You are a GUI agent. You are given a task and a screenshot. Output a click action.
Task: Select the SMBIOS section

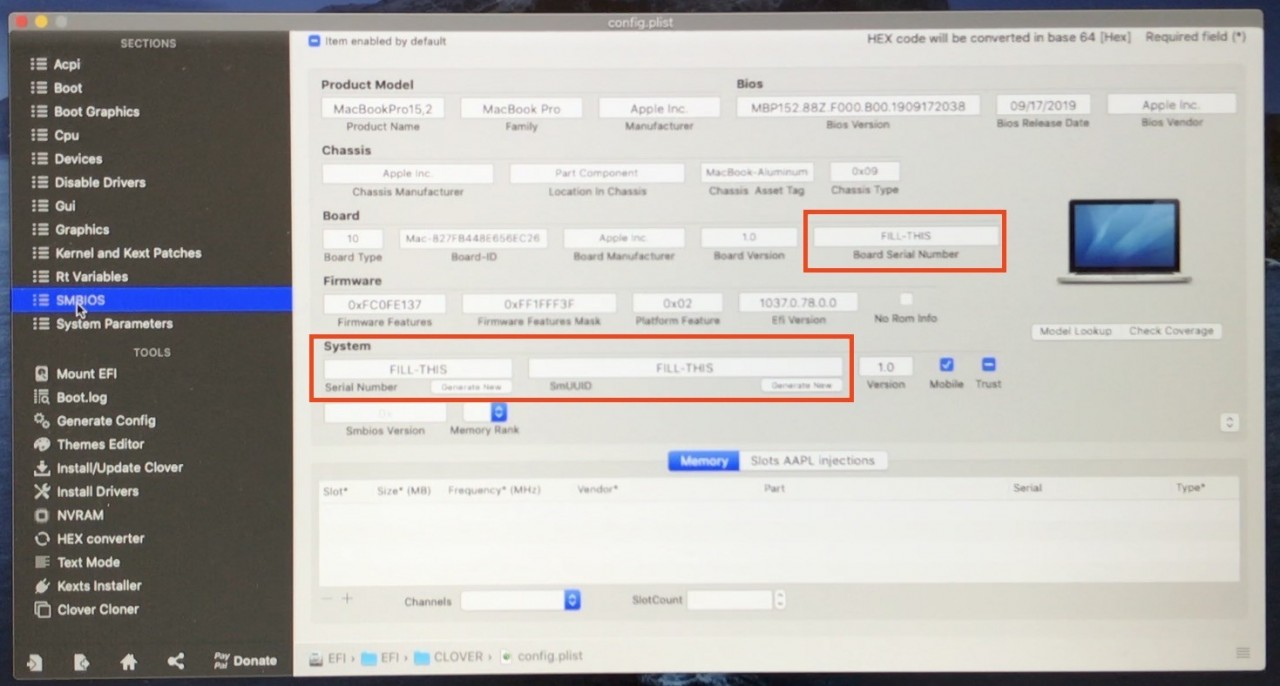click(153, 300)
